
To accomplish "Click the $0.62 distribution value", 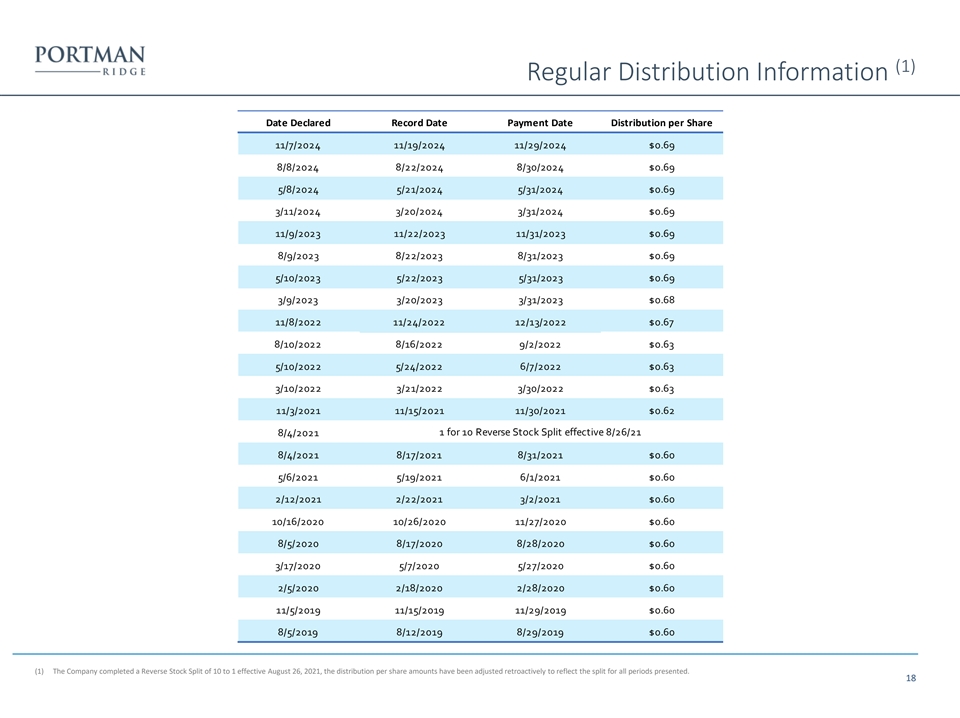I will point(662,411).
